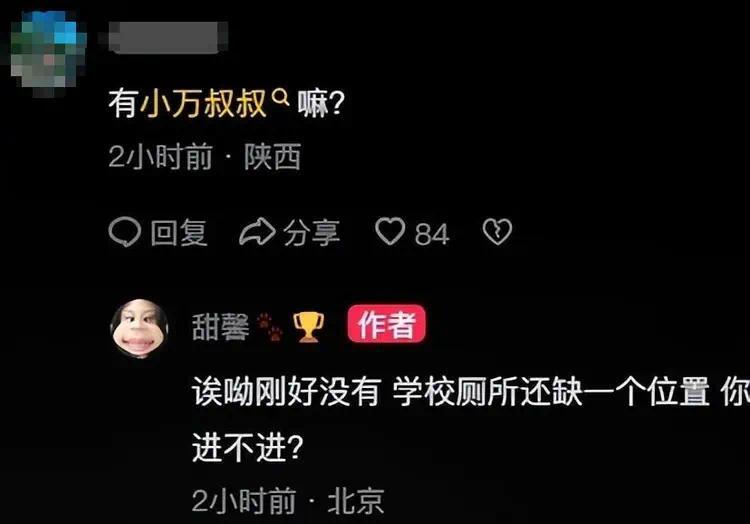Screen dimensions: 750x524
Task: Click the 84 likes count
Action: [x=432, y=234]
